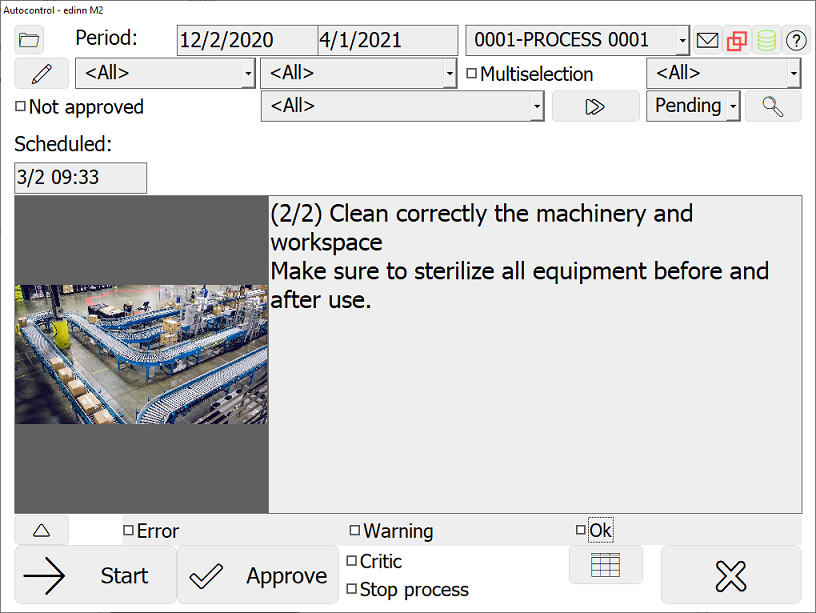This screenshot has height=613, width=816.
Task: Click the X cancel button
Action: 731,575
